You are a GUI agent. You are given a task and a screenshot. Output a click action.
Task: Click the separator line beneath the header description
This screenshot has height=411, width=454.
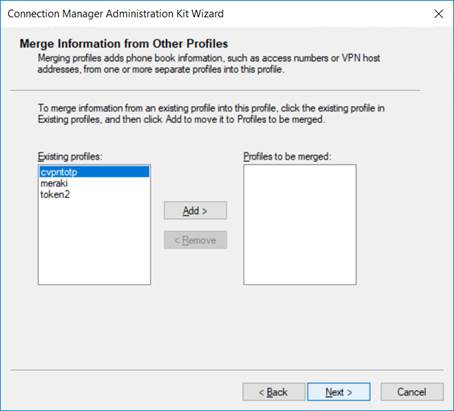[215, 90]
